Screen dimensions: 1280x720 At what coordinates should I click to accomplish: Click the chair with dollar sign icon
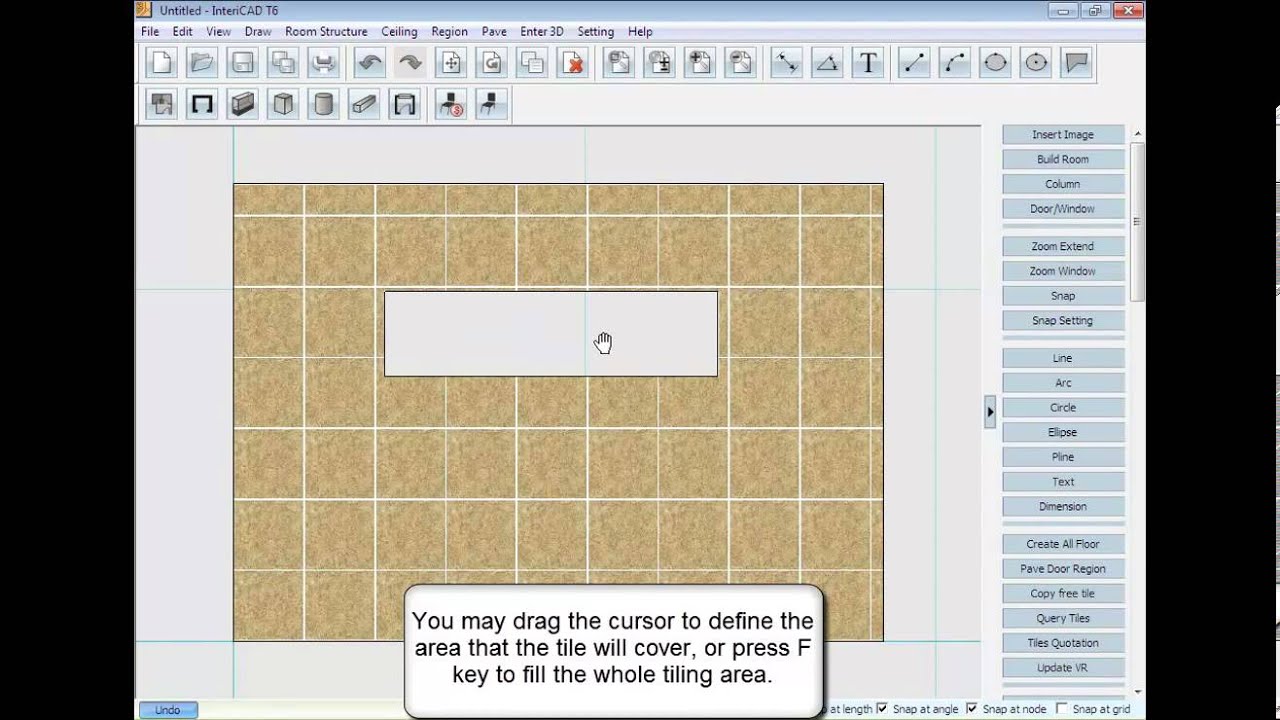(x=452, y=104)
